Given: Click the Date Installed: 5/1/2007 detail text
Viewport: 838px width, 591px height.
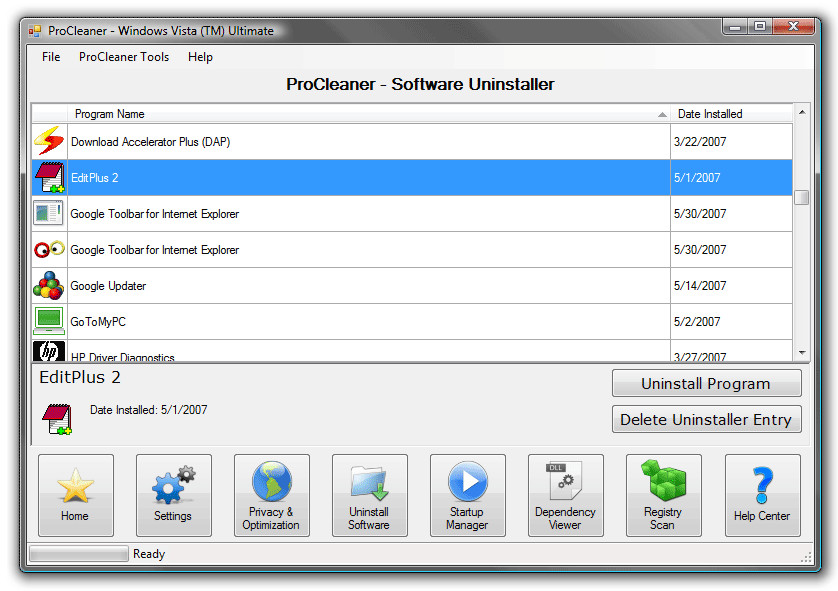Looking at the screenshot, I should 149,410.
